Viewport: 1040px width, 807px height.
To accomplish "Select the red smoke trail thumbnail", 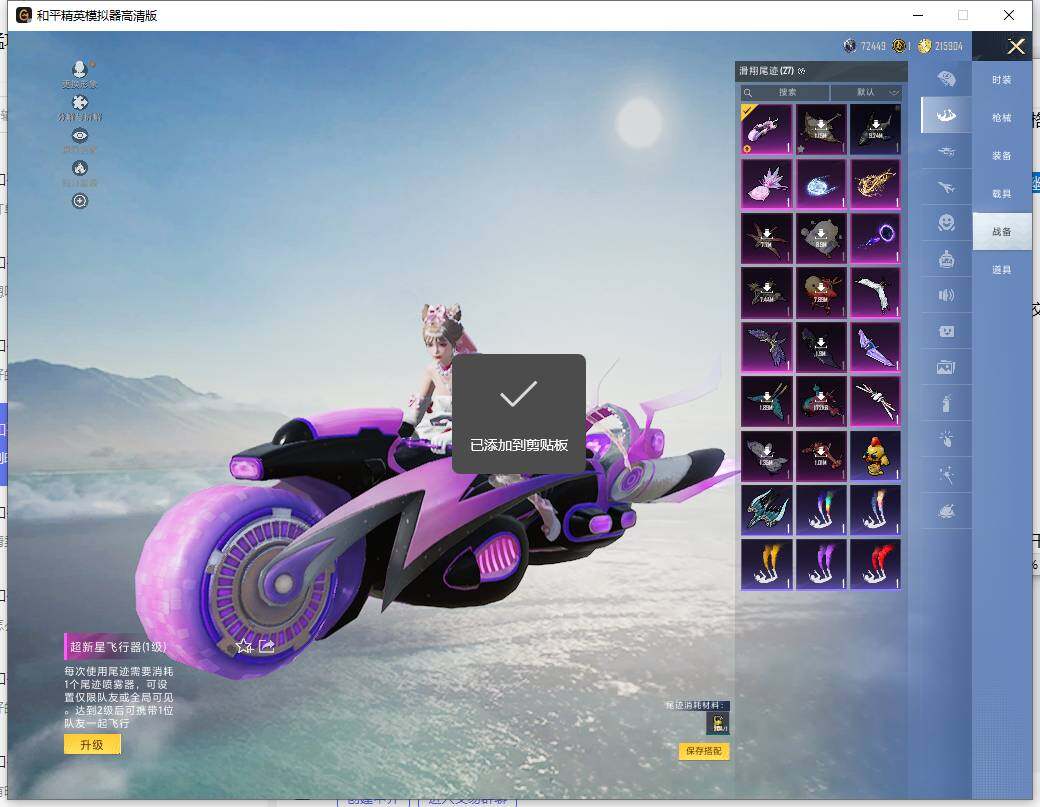I will coord(876,564).
